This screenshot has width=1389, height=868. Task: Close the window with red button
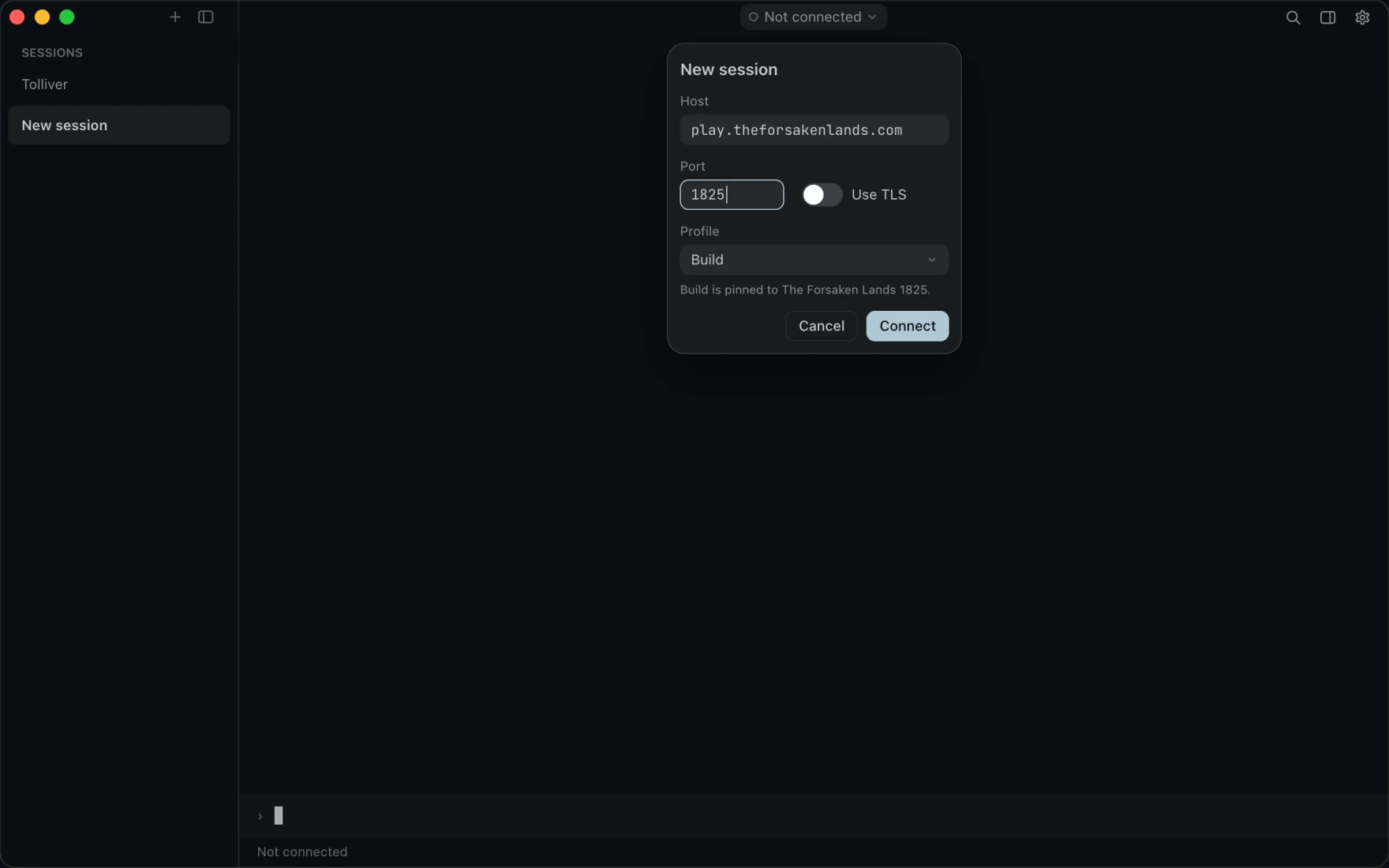point(17,17)
